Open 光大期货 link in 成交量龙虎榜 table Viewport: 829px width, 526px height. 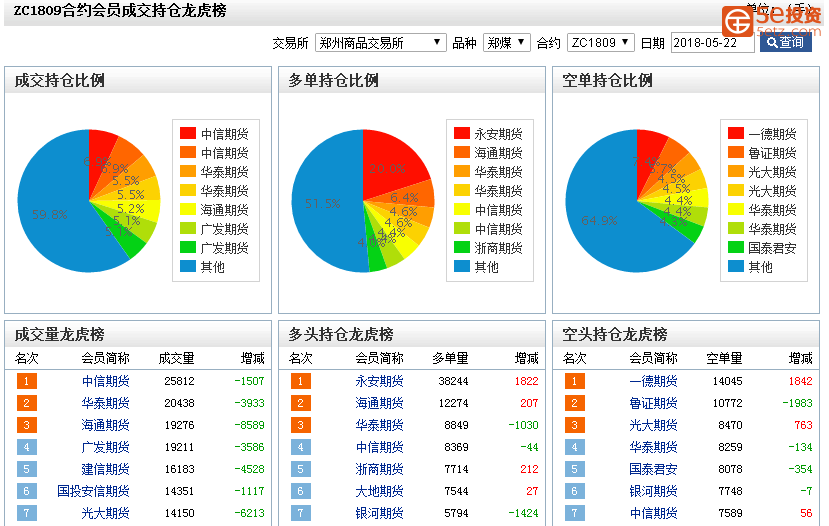[x=106, y=513]
